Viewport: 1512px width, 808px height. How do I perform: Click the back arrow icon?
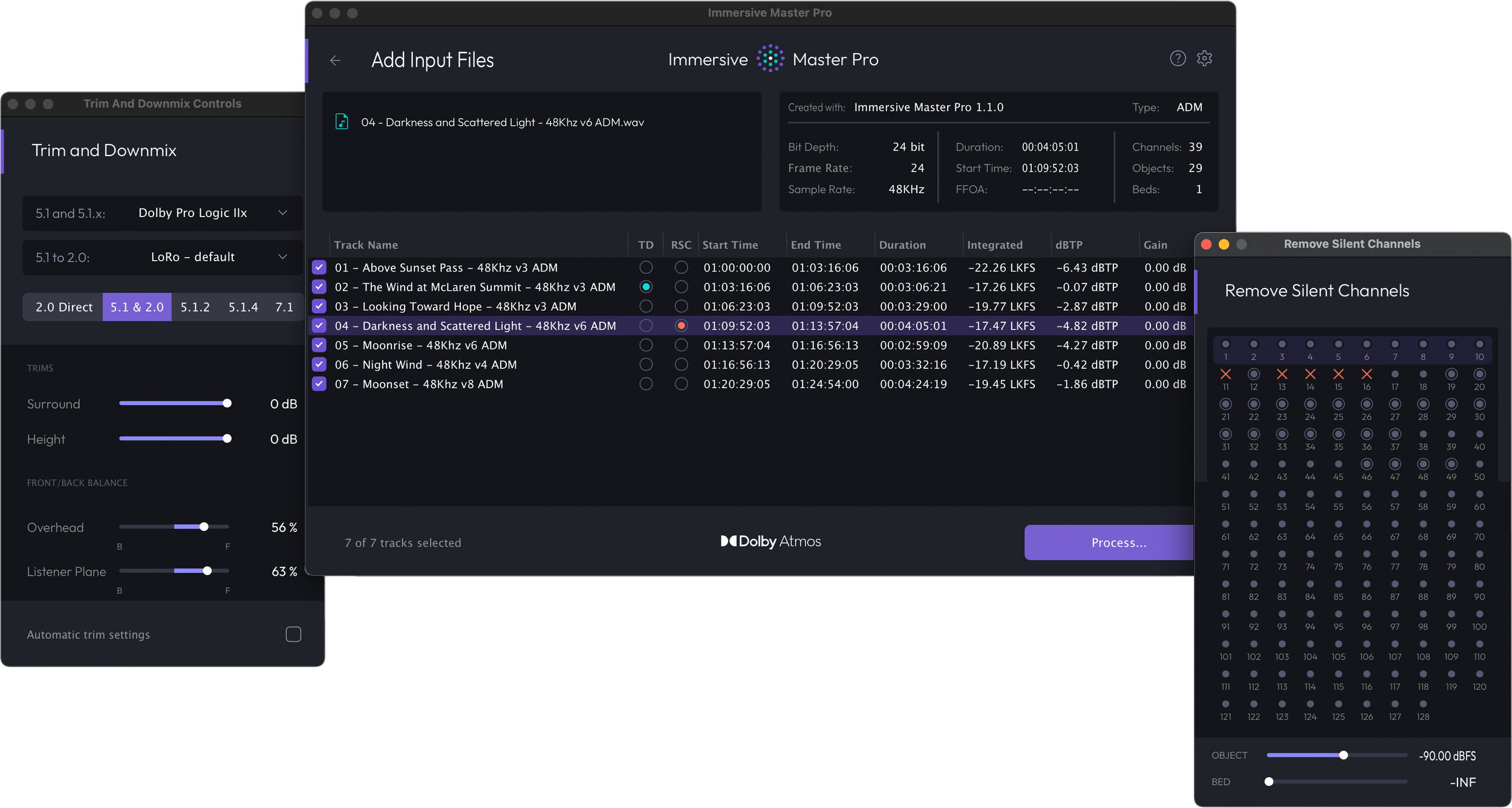[336, 60]
